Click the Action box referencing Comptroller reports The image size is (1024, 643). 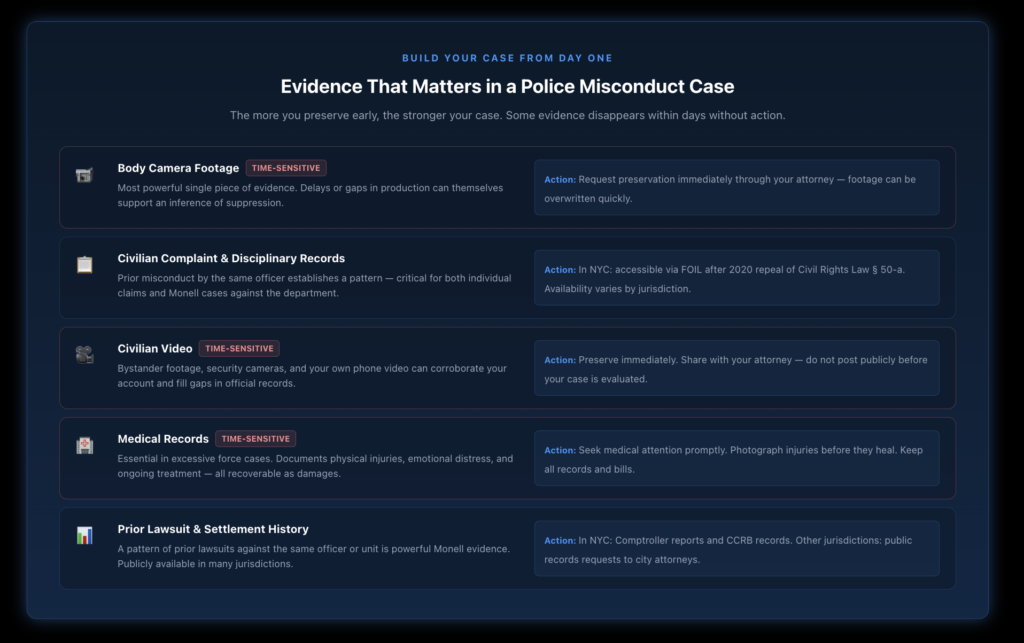[x=737, y=549]
